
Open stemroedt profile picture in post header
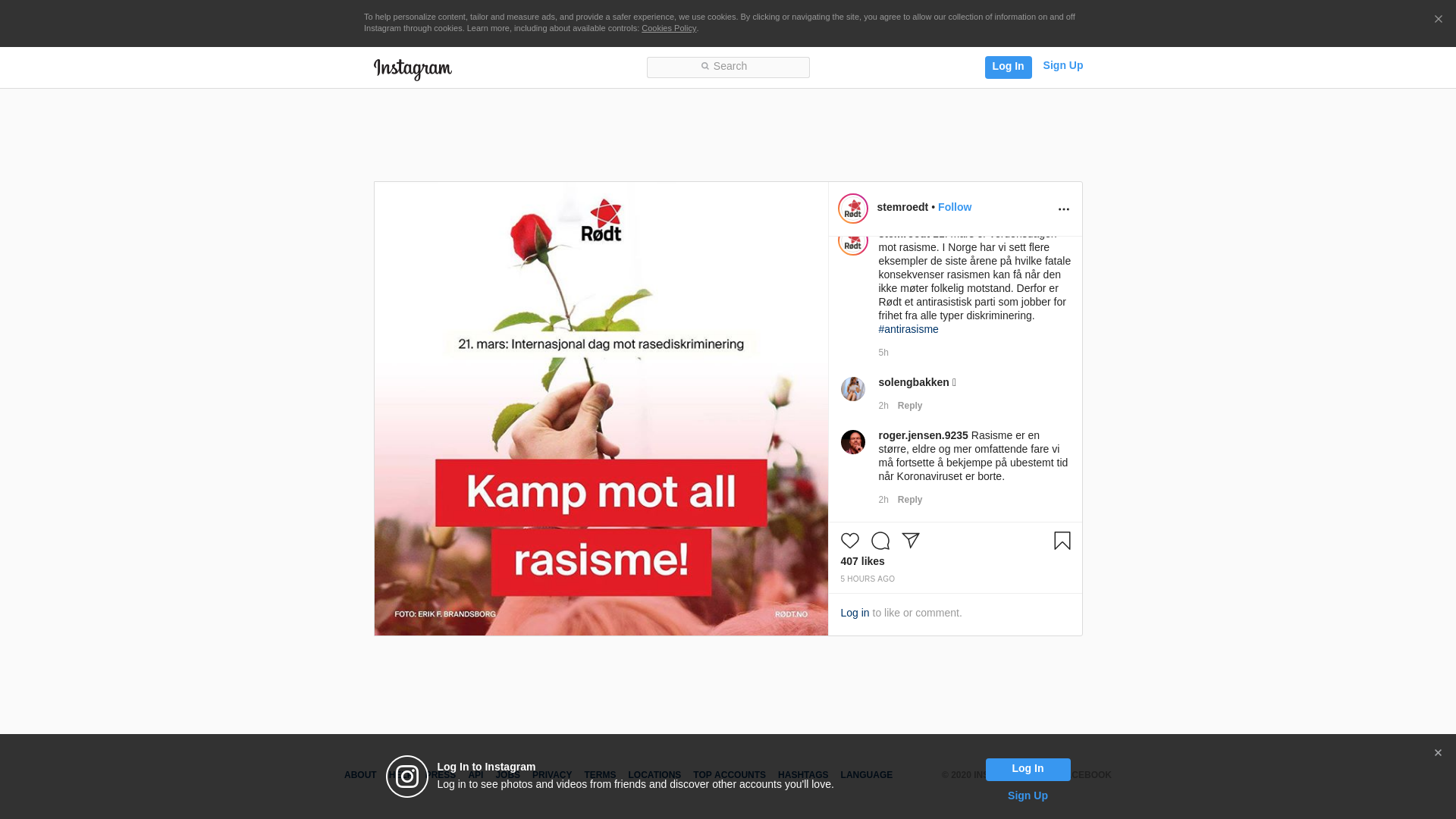tap(852, 209)
